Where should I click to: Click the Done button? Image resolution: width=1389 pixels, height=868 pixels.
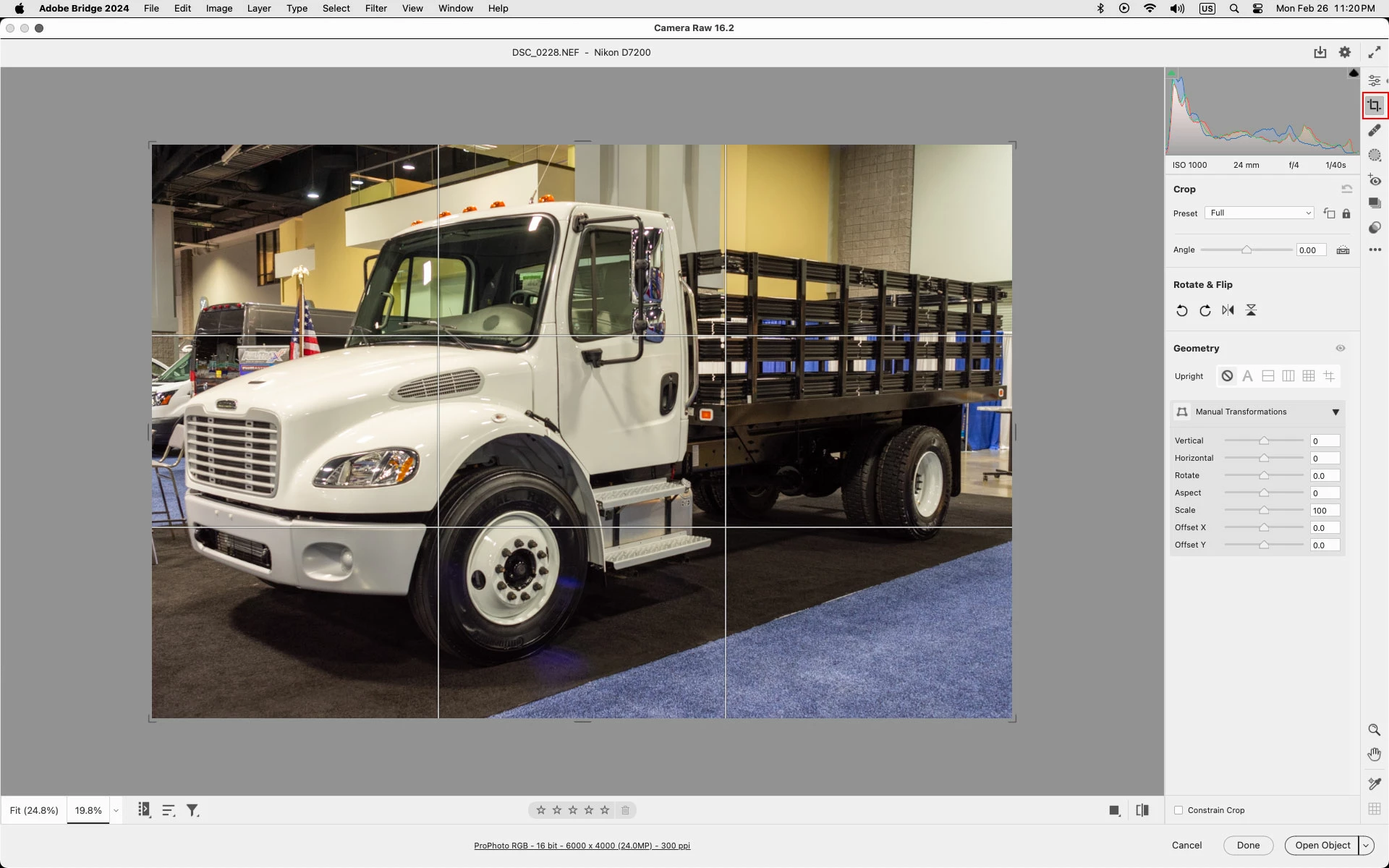click(1248, 845)
